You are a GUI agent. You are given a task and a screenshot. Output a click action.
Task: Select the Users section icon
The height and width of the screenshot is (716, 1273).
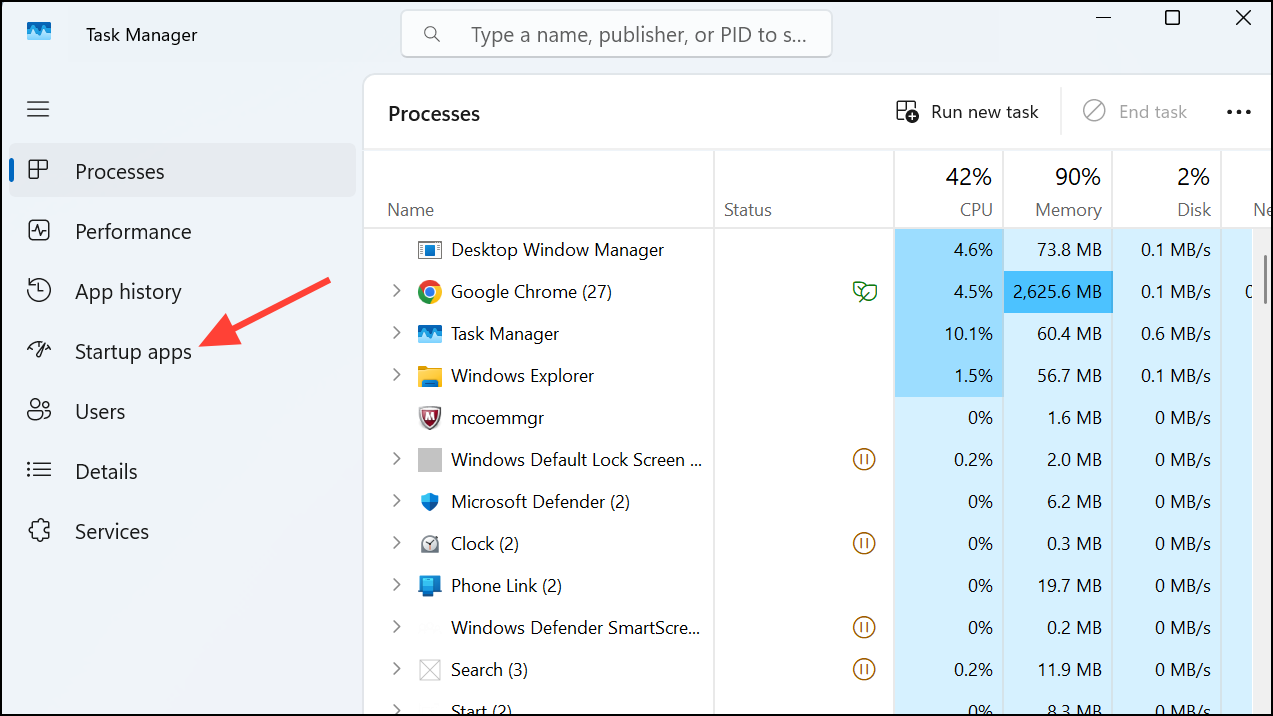38,411
